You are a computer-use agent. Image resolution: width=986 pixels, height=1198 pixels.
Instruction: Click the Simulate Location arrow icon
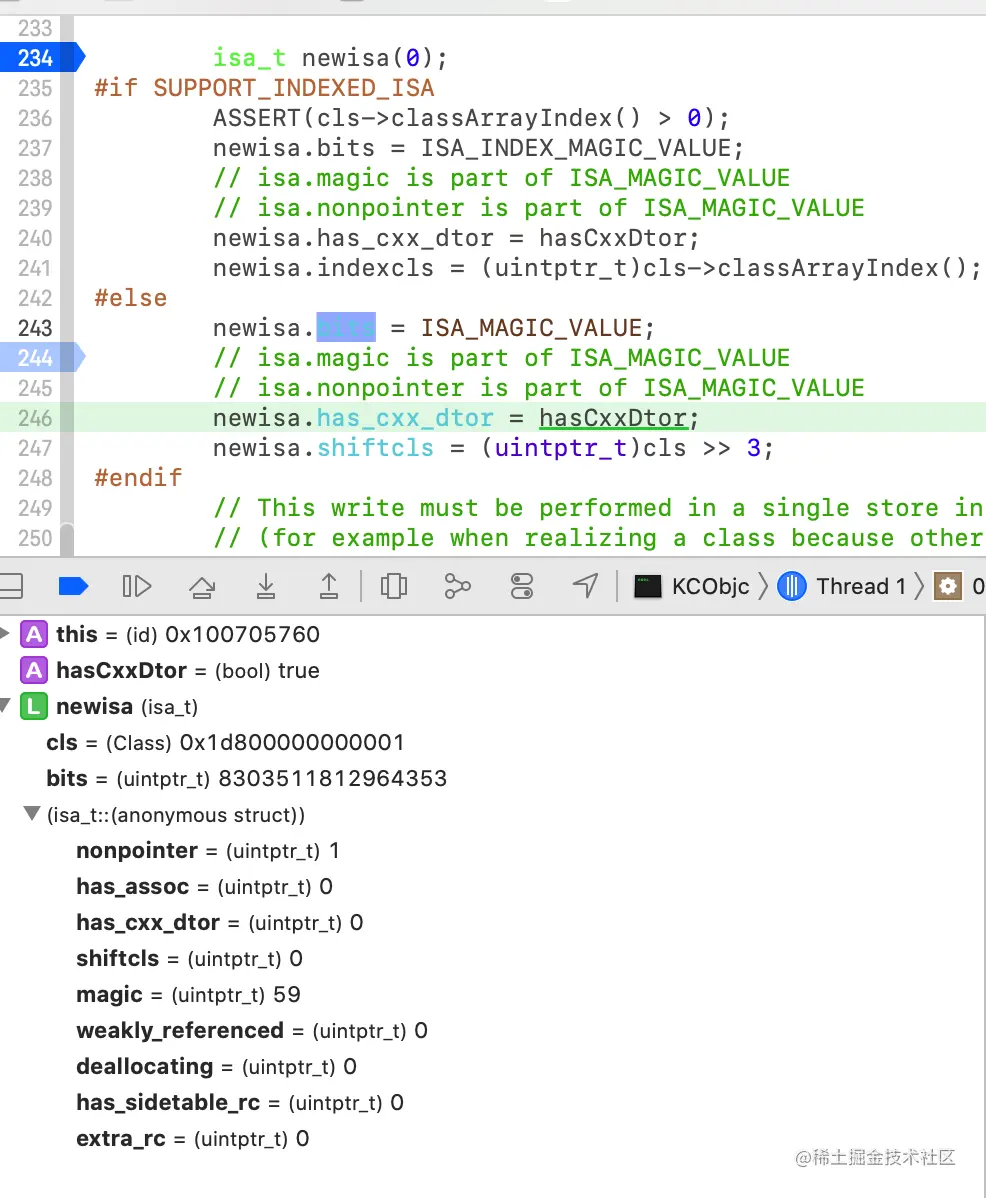586,587
